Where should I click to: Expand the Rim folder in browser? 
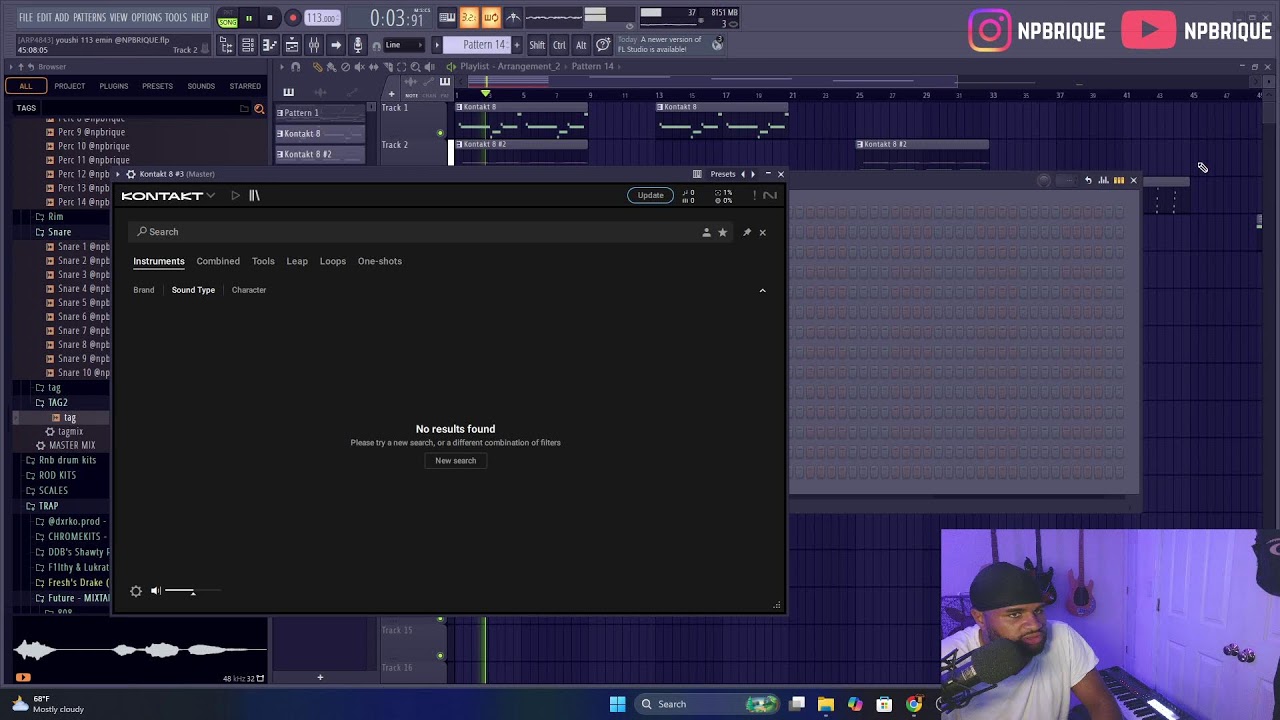(55, 217)
